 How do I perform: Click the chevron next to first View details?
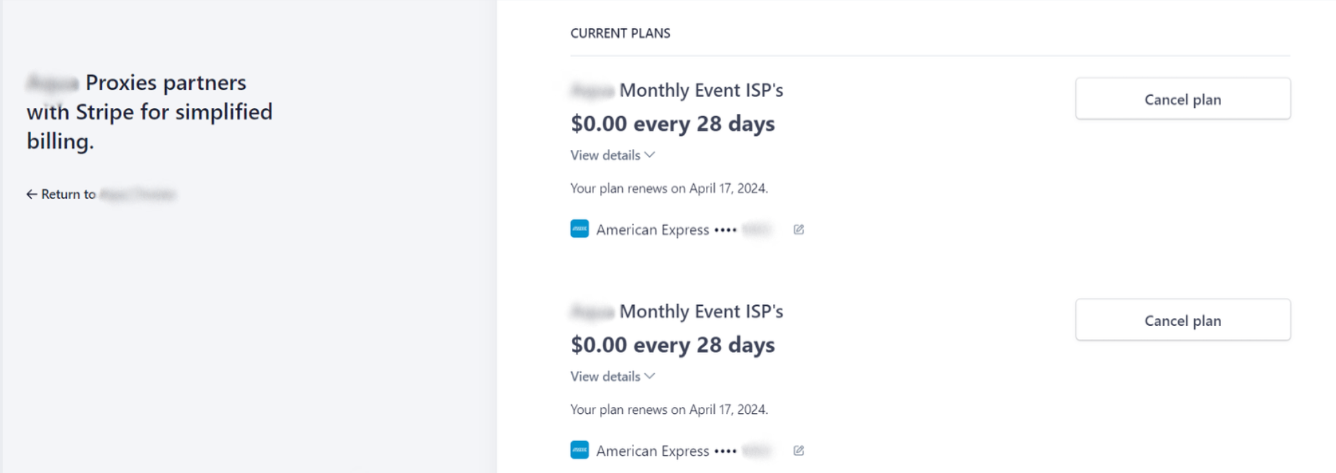coord(650,155)
